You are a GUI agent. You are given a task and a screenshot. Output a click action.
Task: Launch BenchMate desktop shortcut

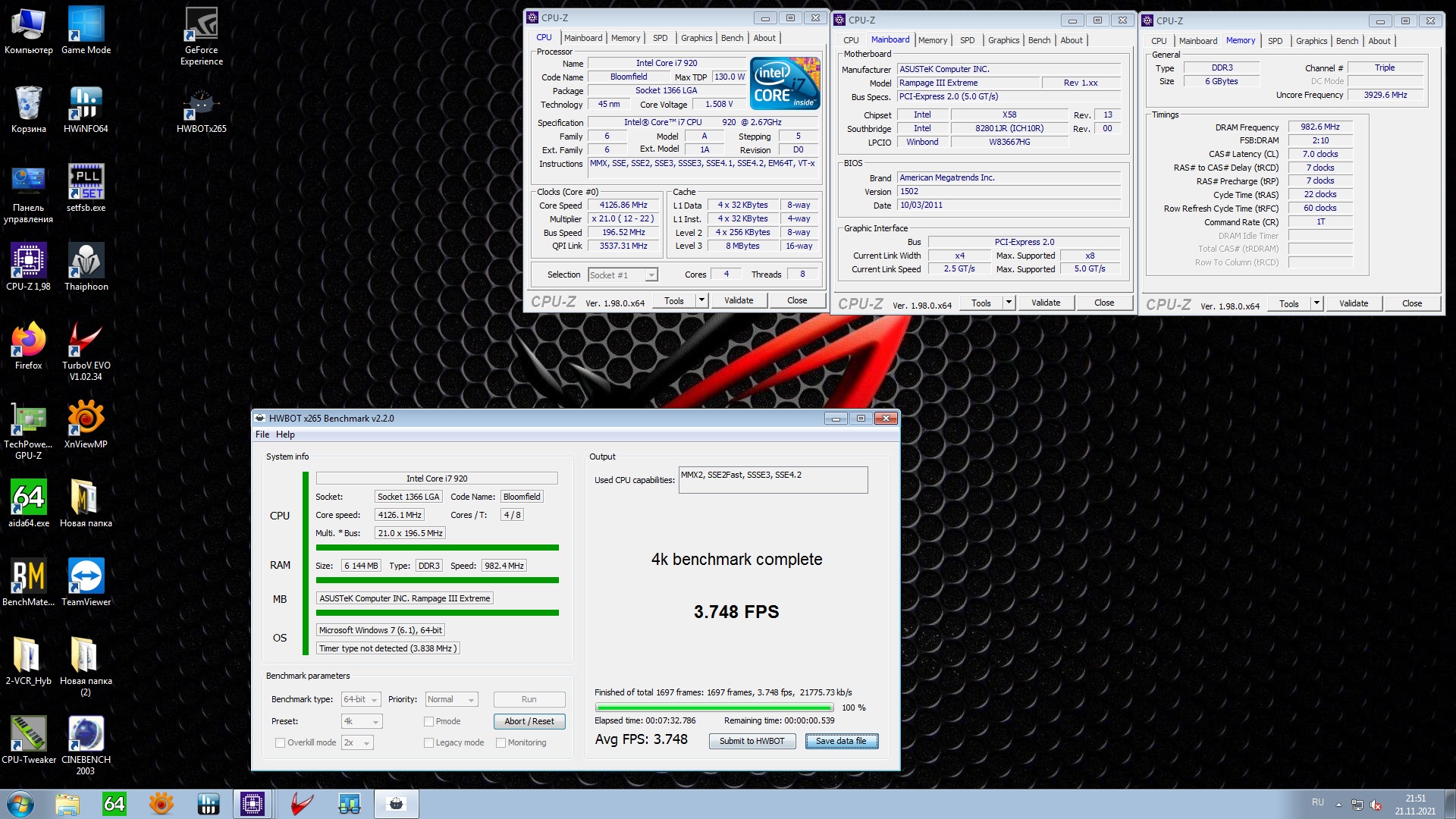[x=28, y=582]
